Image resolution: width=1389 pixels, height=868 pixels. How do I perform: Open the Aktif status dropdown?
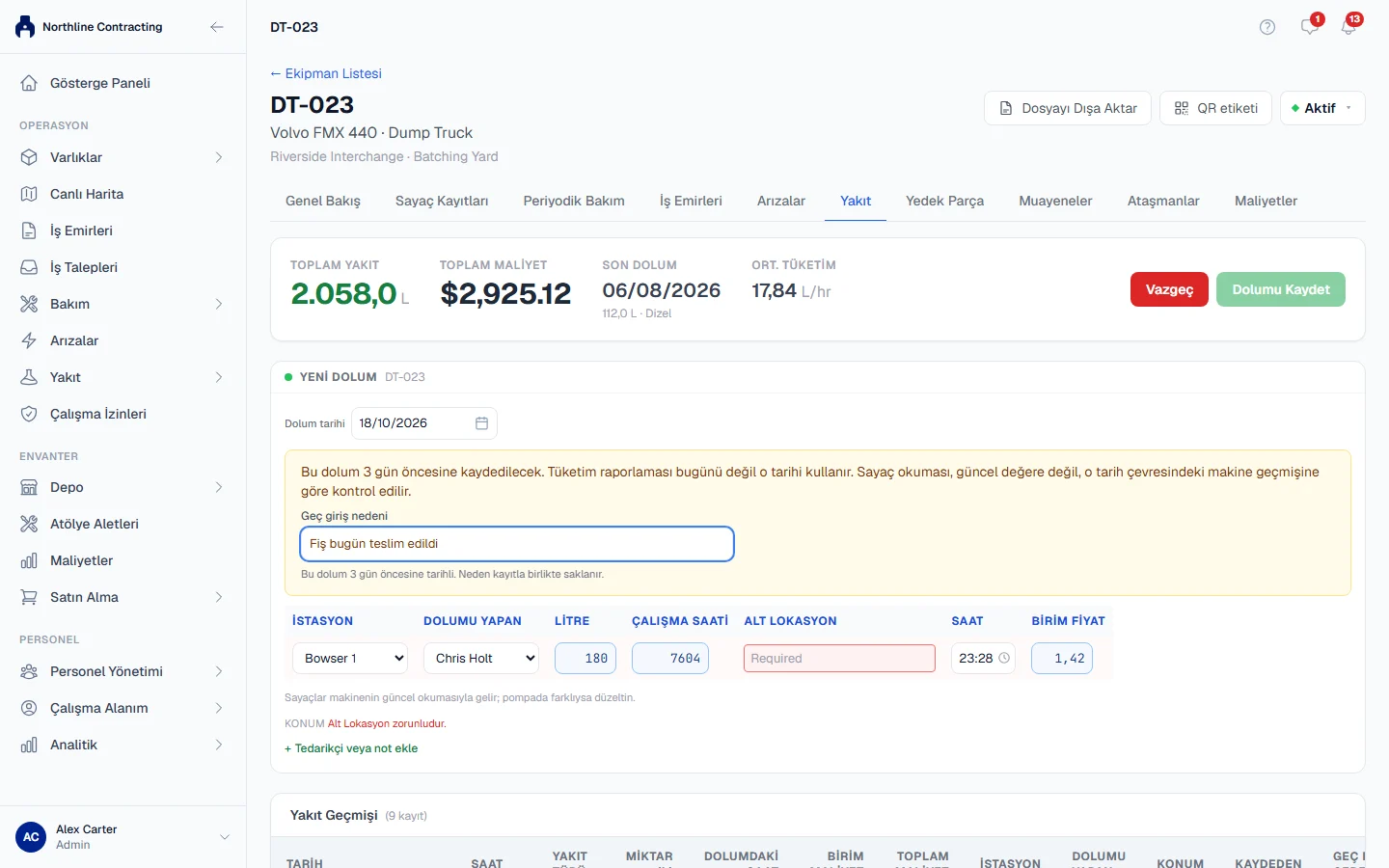[1322, 108]
